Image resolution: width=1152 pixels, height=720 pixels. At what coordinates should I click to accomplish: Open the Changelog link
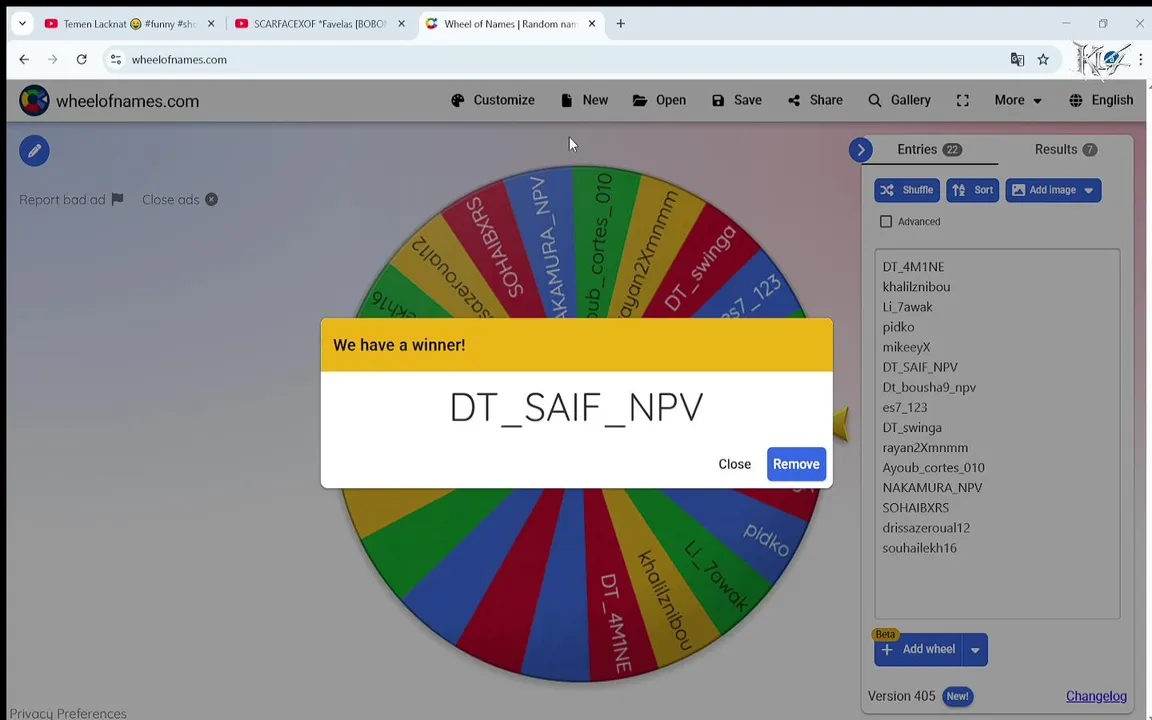1096,696
